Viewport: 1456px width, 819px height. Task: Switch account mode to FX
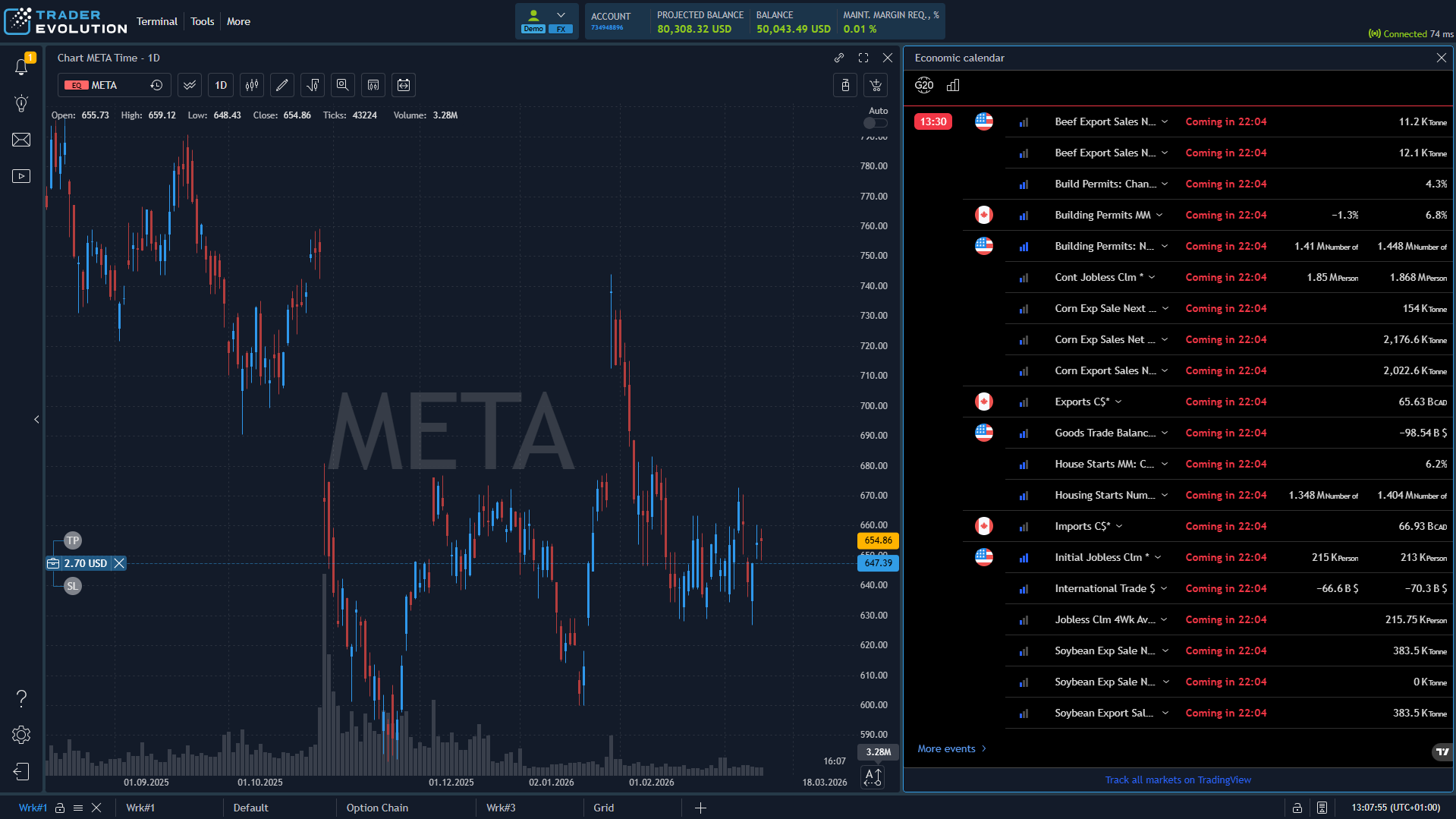561,28
